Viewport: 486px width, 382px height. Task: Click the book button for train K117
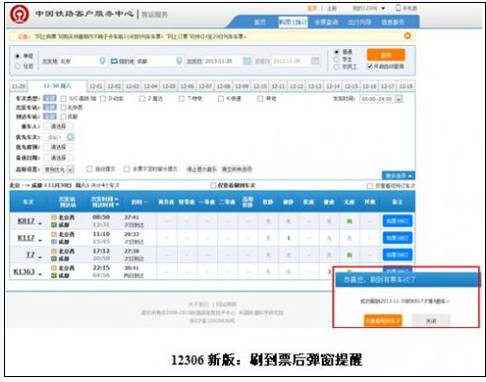tap(397, 238)
